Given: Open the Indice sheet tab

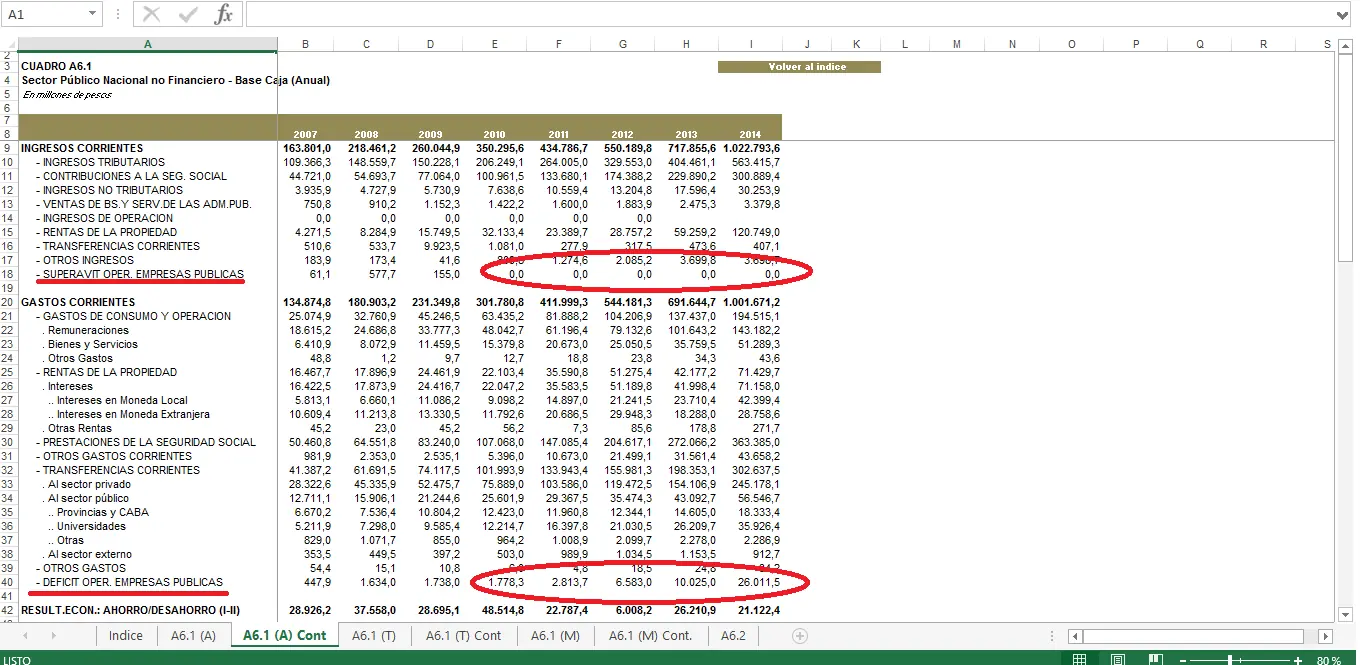Looking at the screenshot, I should 126,636.
